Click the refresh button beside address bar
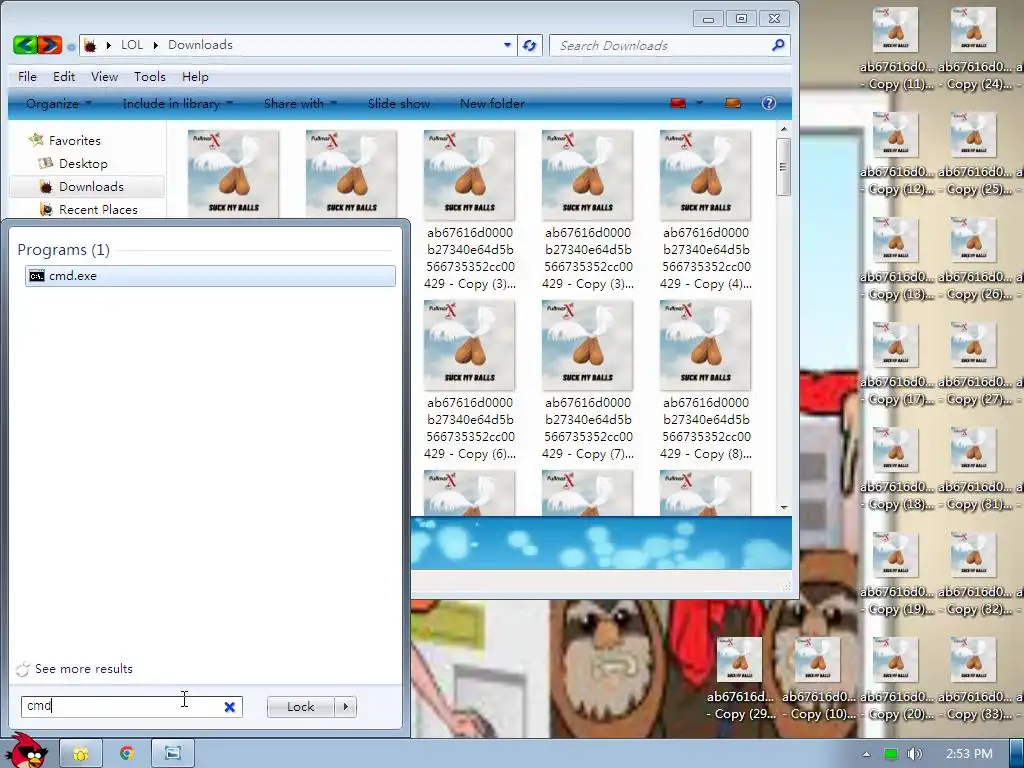1024x768 pixels. pyautogui.click(x=530, y=45)
